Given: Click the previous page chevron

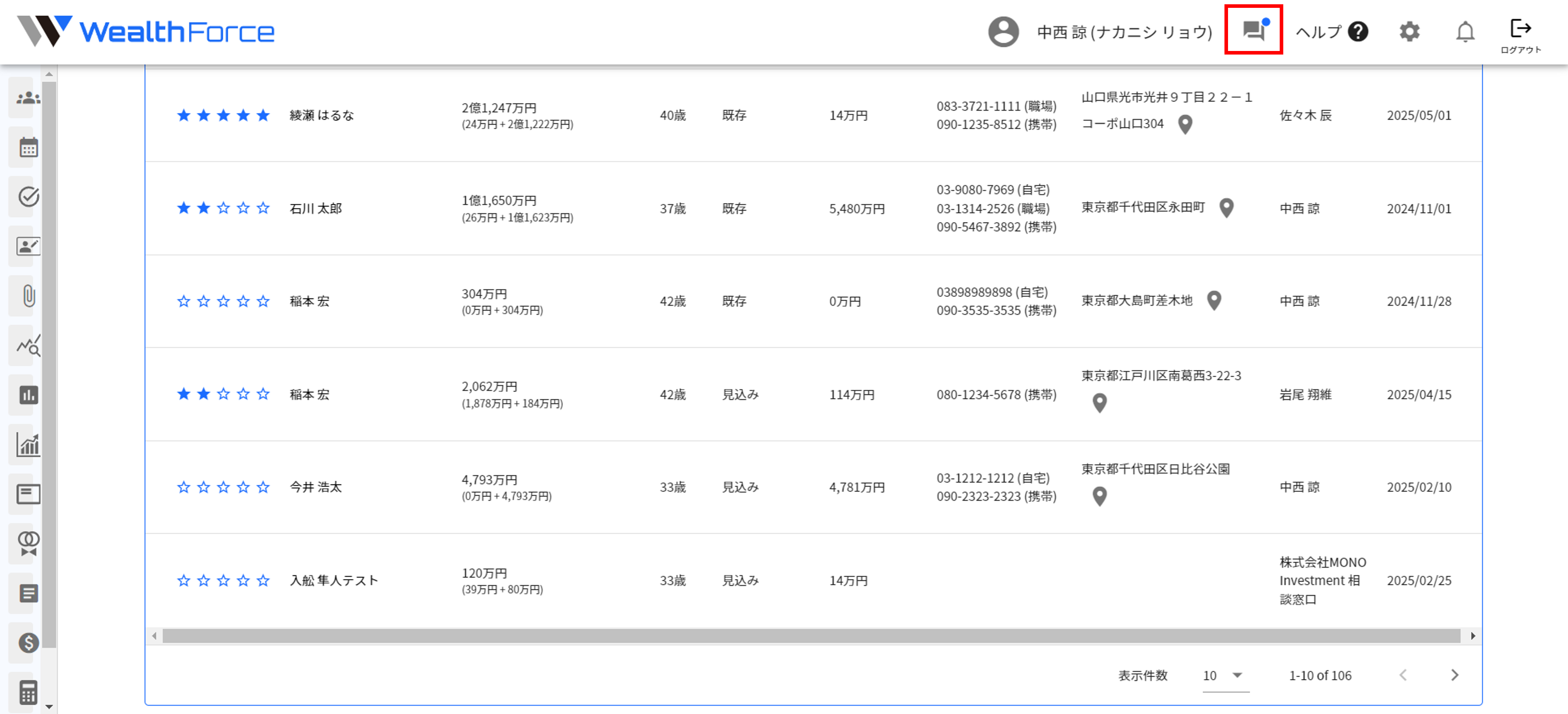Looking at the screenshot, I should pyautogui.click(x=1403, y=675).
